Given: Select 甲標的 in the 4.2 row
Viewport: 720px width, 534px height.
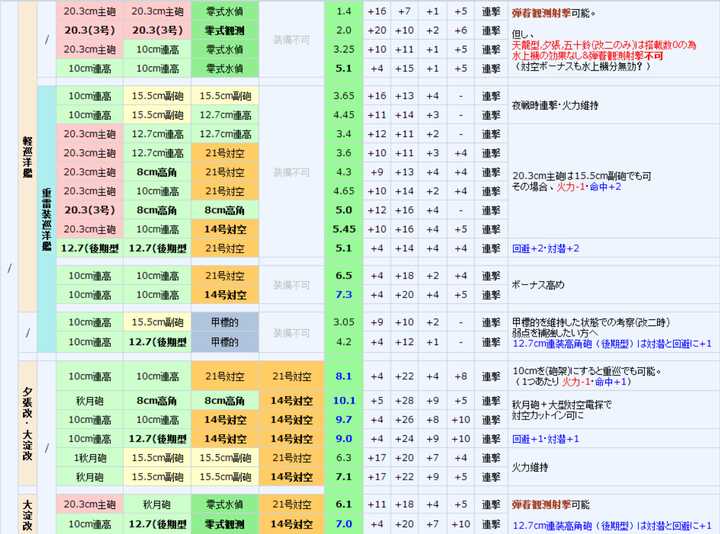Looking at the screenshot, I should [x=225, y=342].
